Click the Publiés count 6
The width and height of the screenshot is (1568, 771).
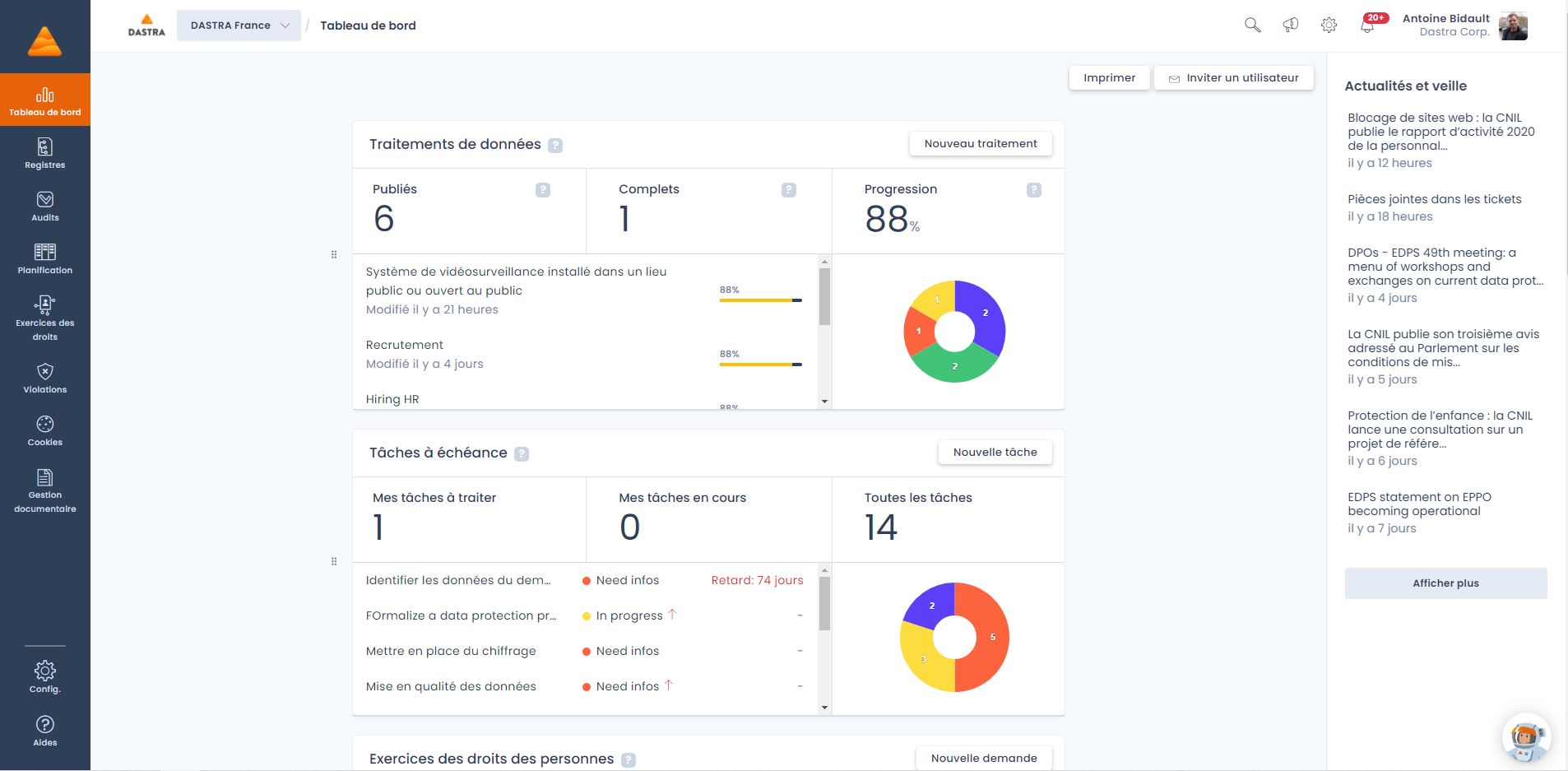[384, 219]
